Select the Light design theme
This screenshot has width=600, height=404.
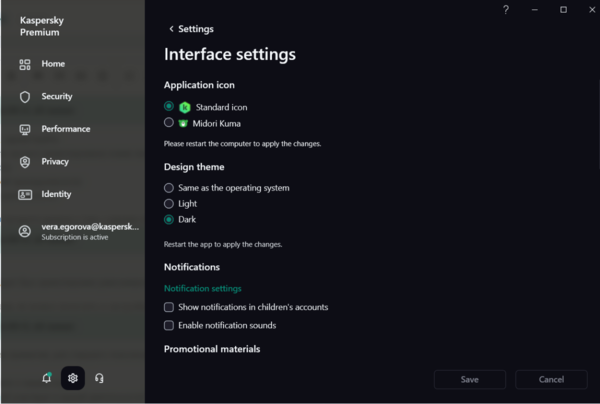pyautogui.click(x=169, y=203)
